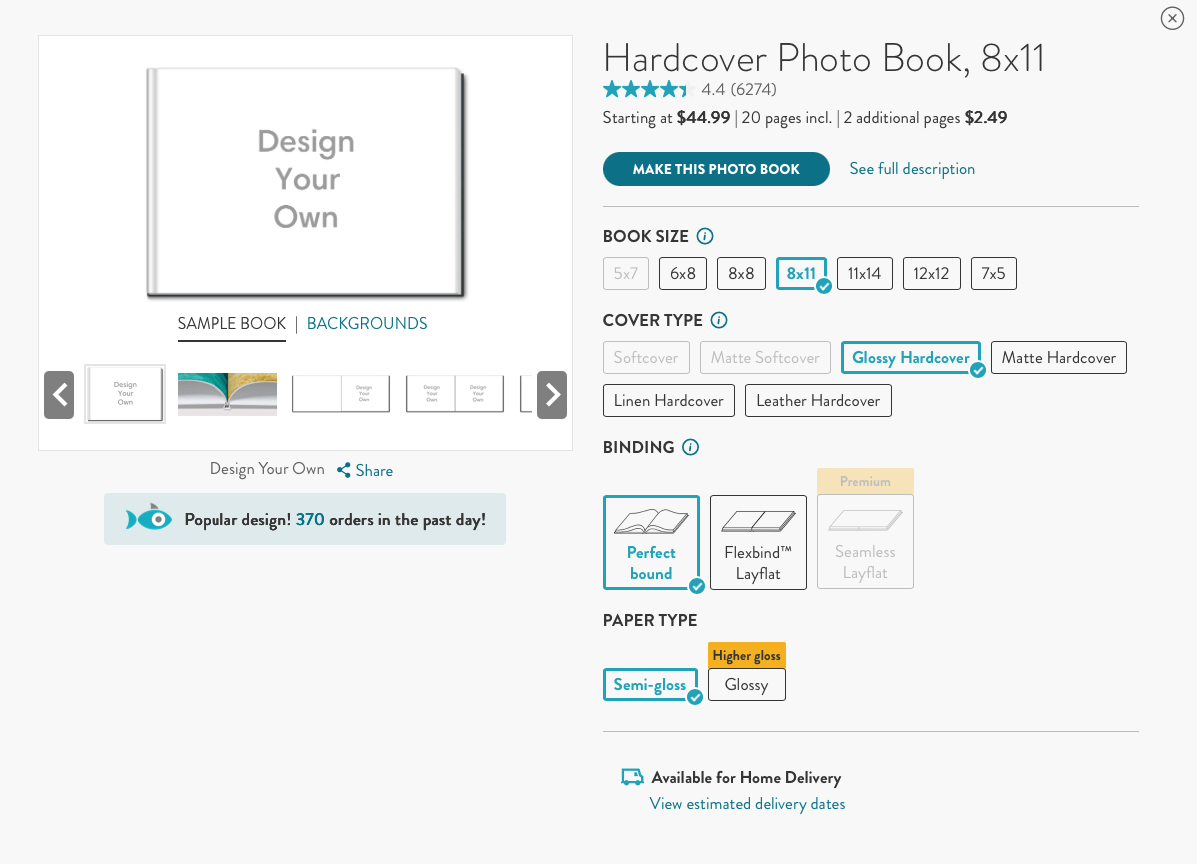Go back in carousel with left arrow

(59, 394)
